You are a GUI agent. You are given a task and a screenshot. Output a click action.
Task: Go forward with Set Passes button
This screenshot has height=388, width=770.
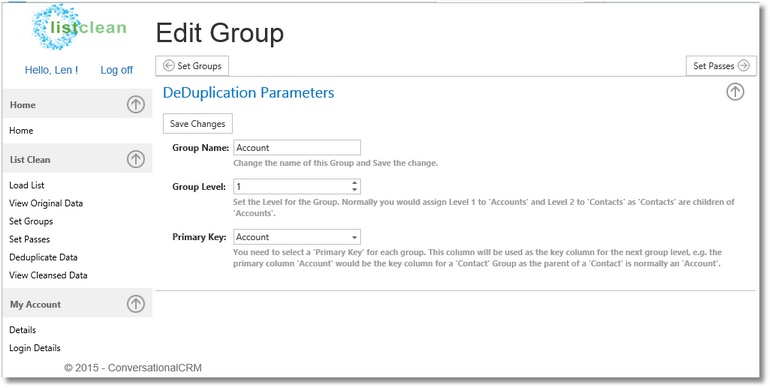[x=721, y=66]
